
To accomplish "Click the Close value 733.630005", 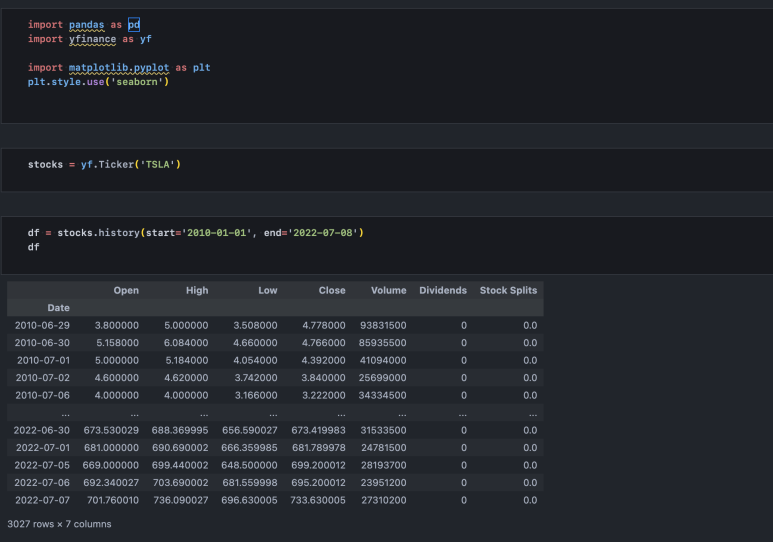I will tap(318, 501).
